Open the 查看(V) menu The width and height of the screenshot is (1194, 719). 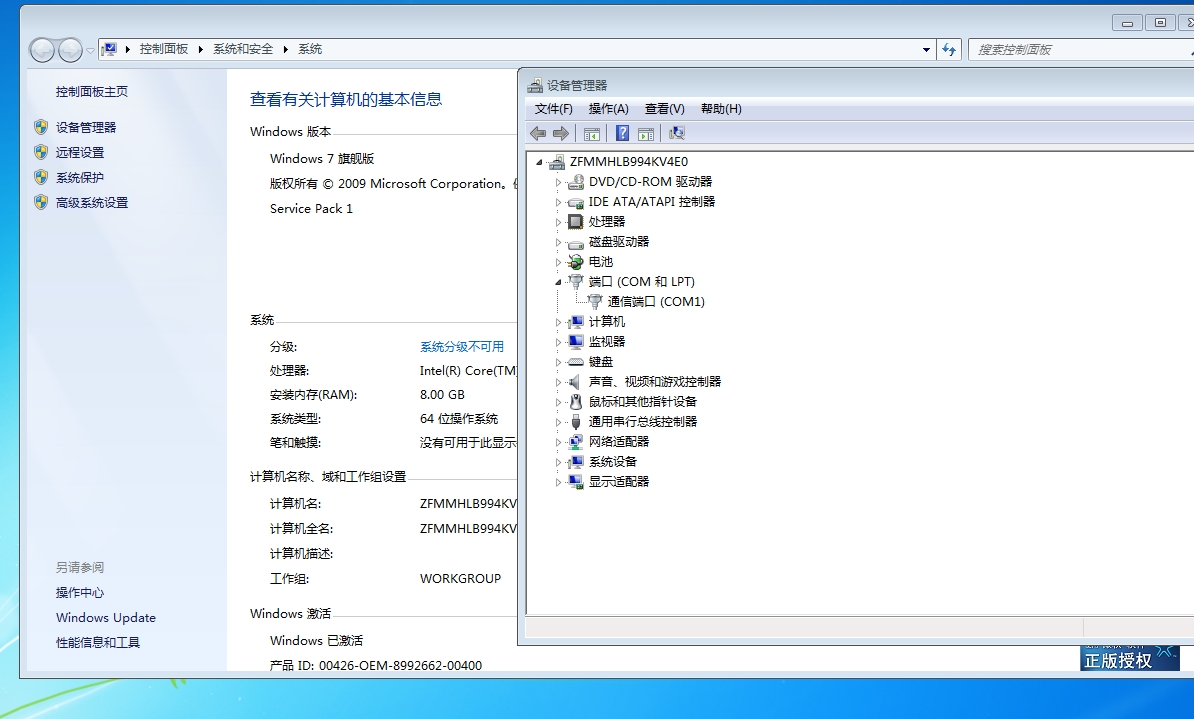pos(665,109)
